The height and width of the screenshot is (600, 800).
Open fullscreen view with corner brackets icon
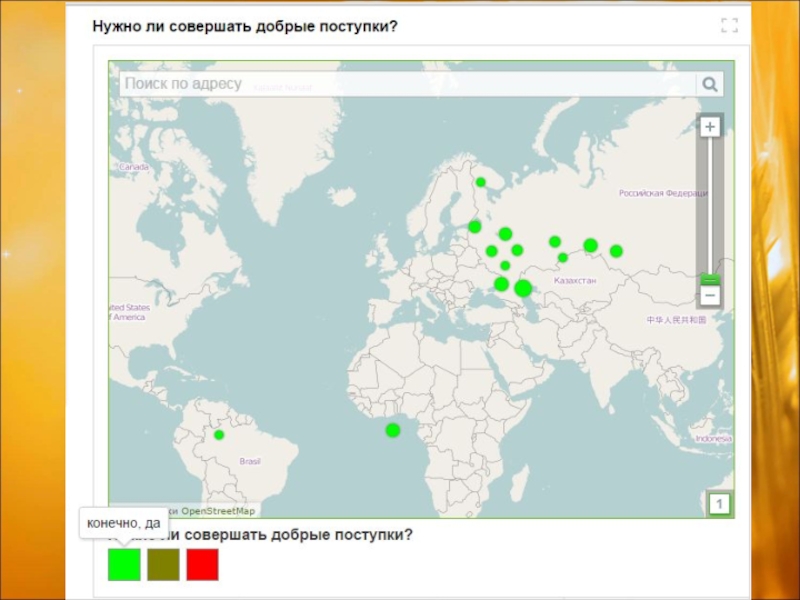(x=729, y=26)
